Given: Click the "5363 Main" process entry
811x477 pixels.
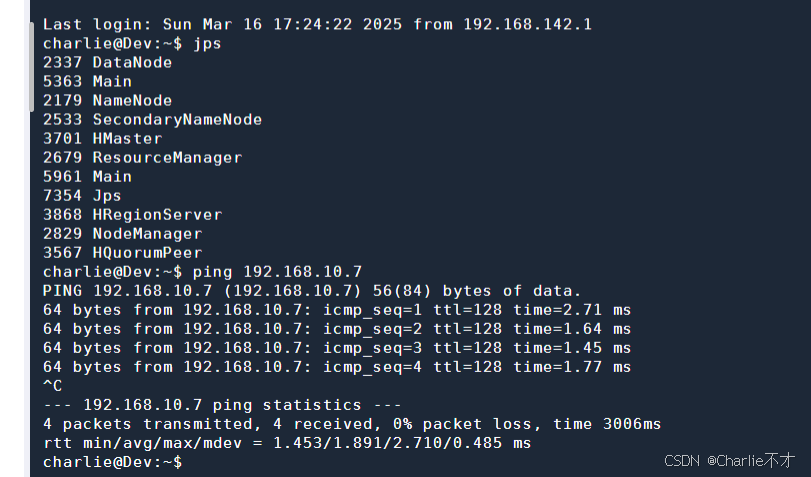Looking at the screenshot, I should point(87,81).
